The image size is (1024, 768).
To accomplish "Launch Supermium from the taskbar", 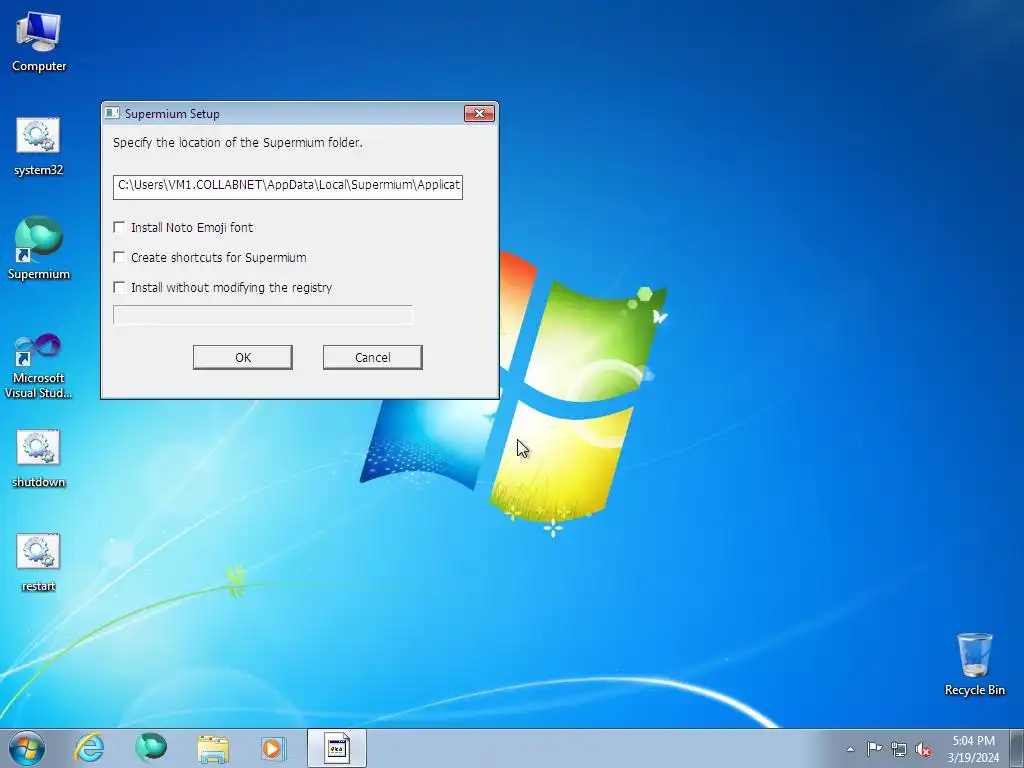I will tap(151, 748).
